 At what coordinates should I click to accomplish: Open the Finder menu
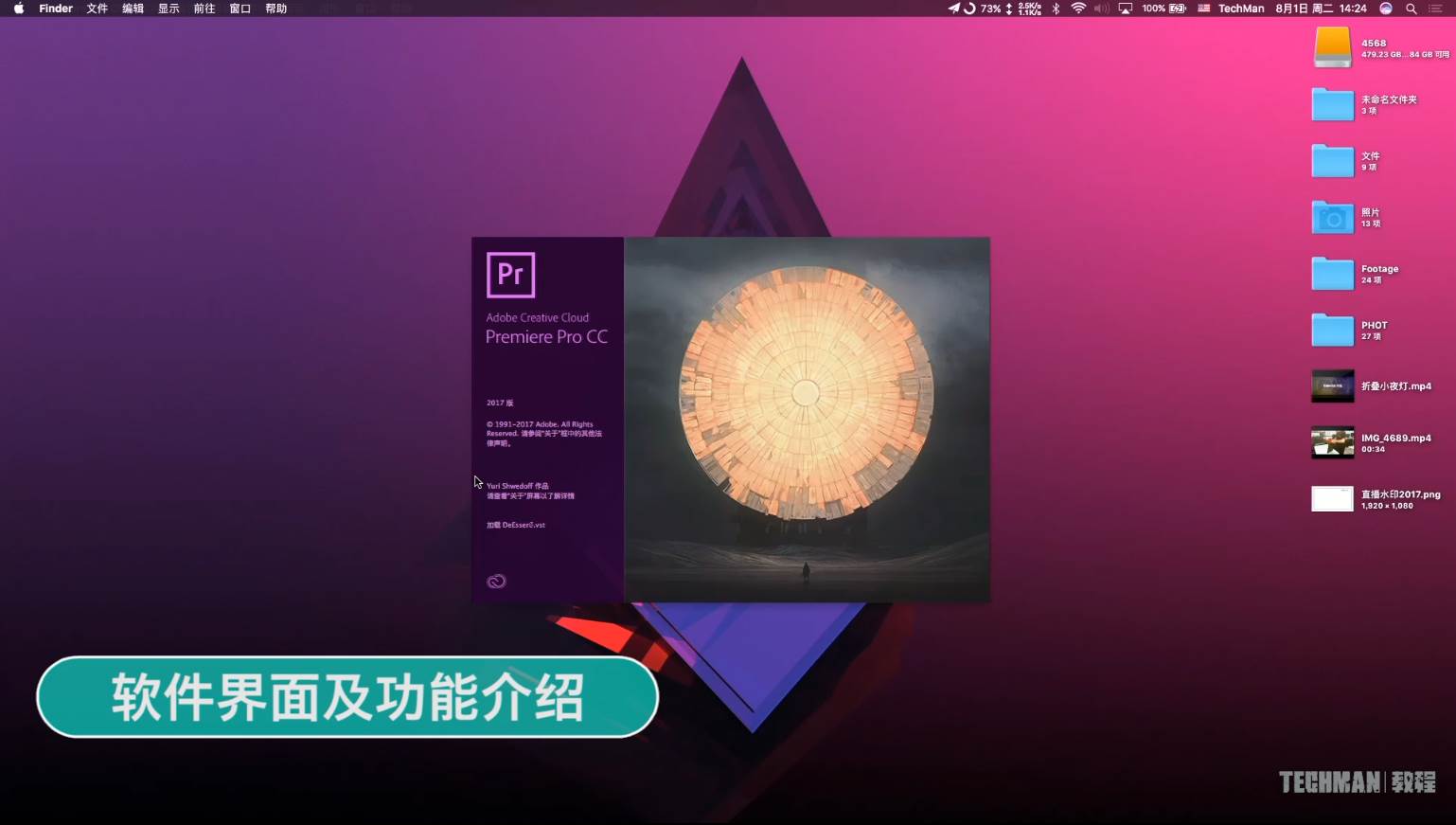tap(56, 9)
